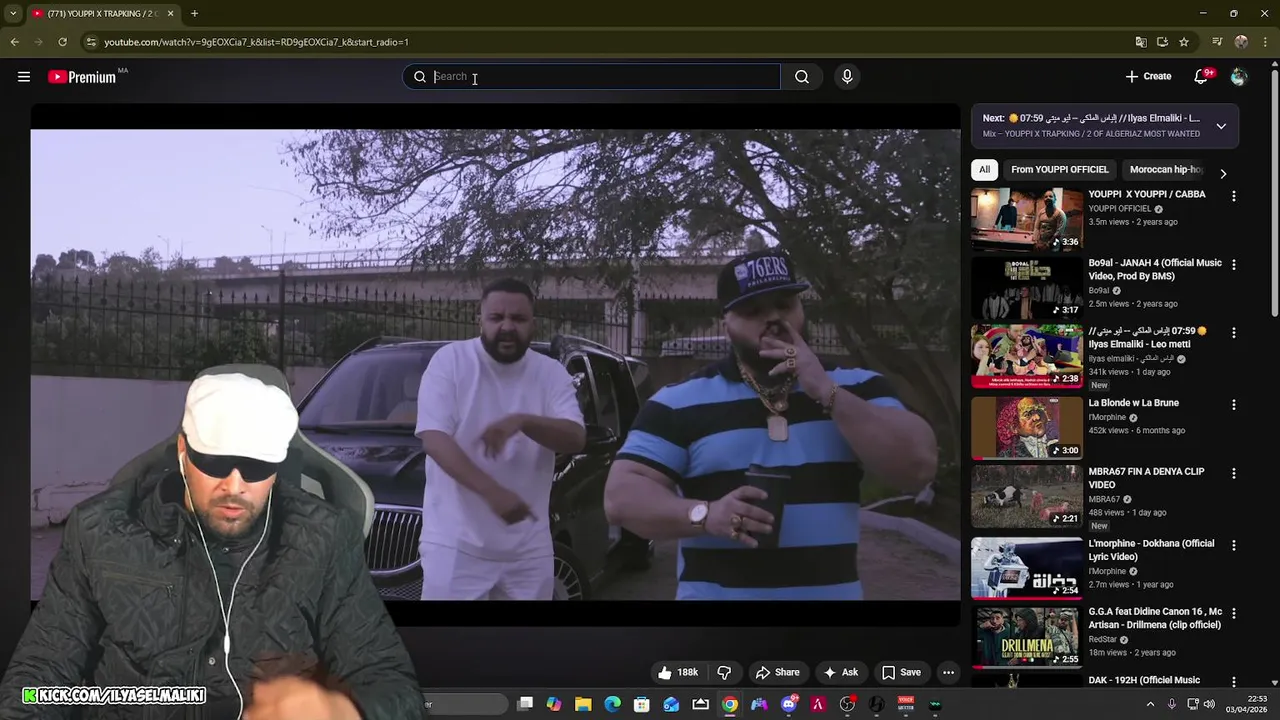Open YouTube notifications bell
Viewport: 1280px width, 720px height.
1202,77
